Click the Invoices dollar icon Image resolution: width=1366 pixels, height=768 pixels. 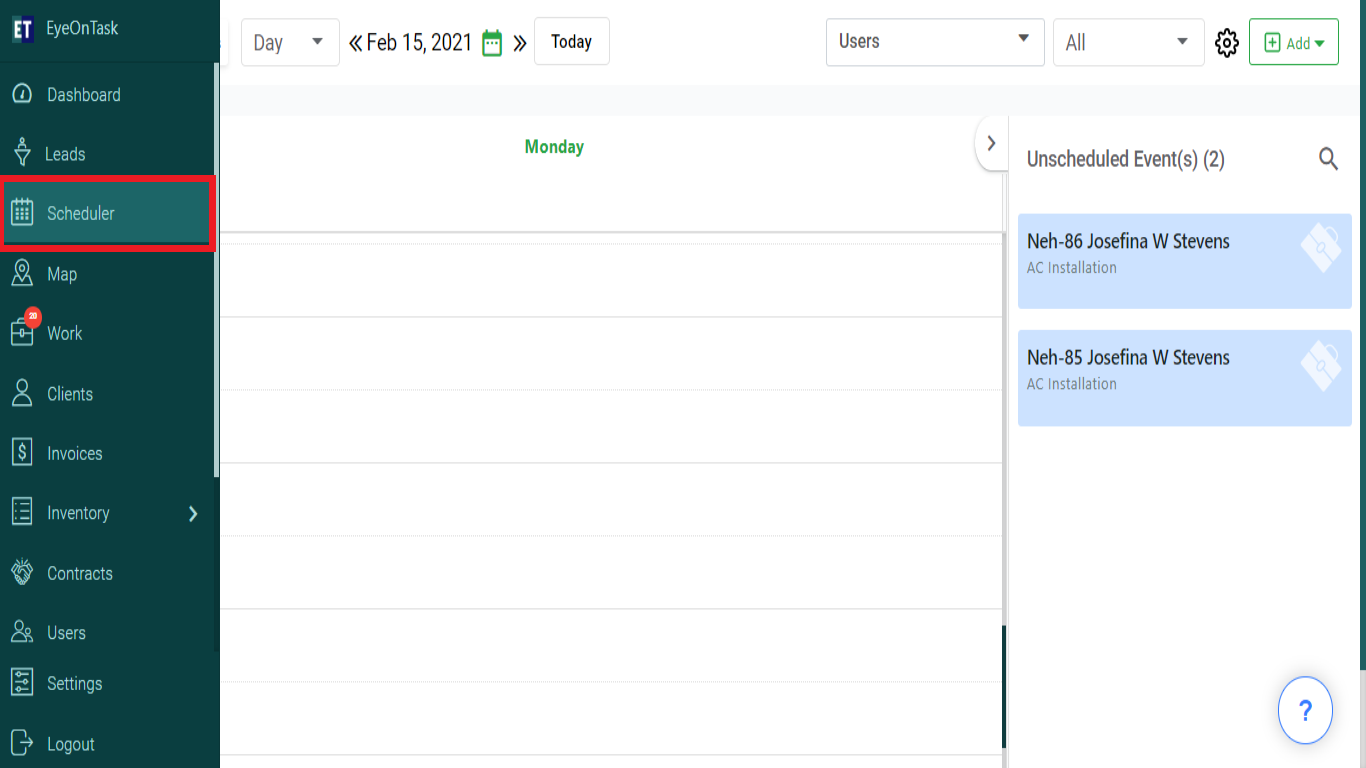point(22,453)
